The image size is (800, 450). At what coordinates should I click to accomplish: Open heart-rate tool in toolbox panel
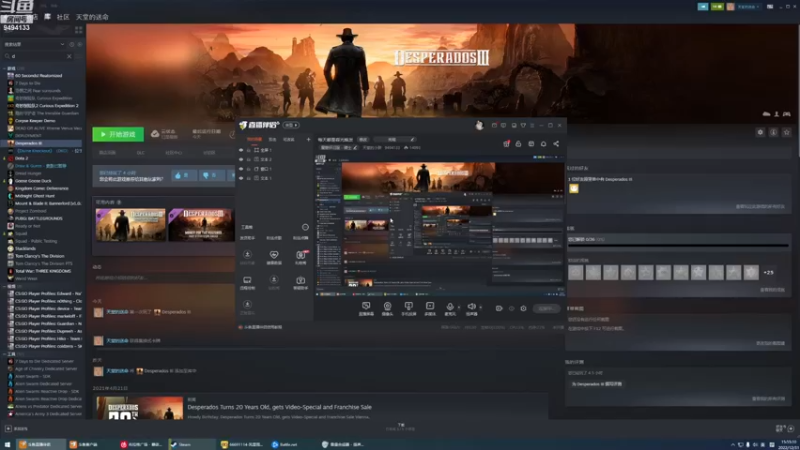tap(274, 257)
